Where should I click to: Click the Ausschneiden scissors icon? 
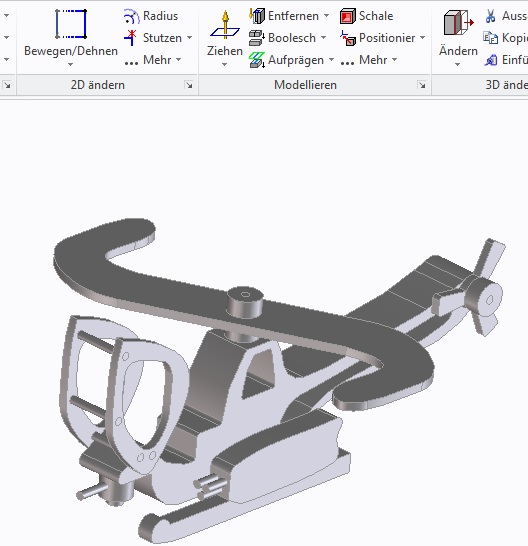(490, 16)
